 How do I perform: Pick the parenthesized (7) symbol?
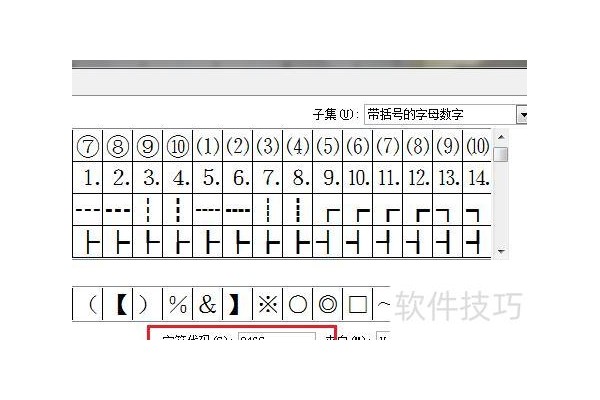click(388, 146)
